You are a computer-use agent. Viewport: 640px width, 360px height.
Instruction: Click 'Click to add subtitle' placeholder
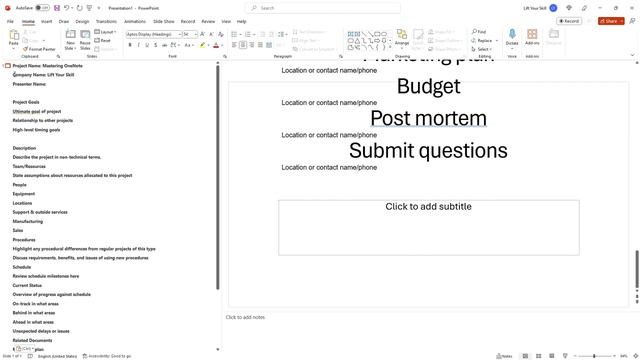click(429, 227)
